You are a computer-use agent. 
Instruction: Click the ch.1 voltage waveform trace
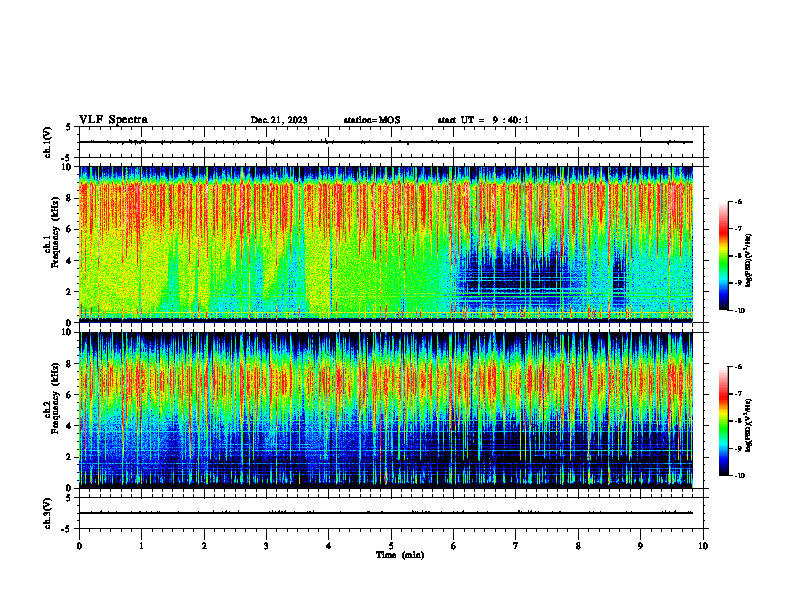tap(386, 142)
